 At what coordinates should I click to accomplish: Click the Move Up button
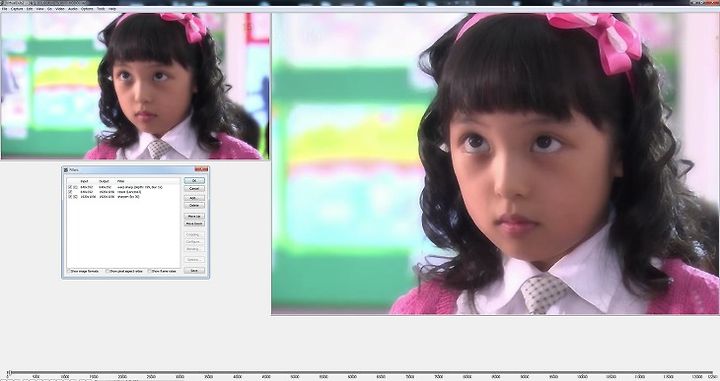click(x=194, y=216)
